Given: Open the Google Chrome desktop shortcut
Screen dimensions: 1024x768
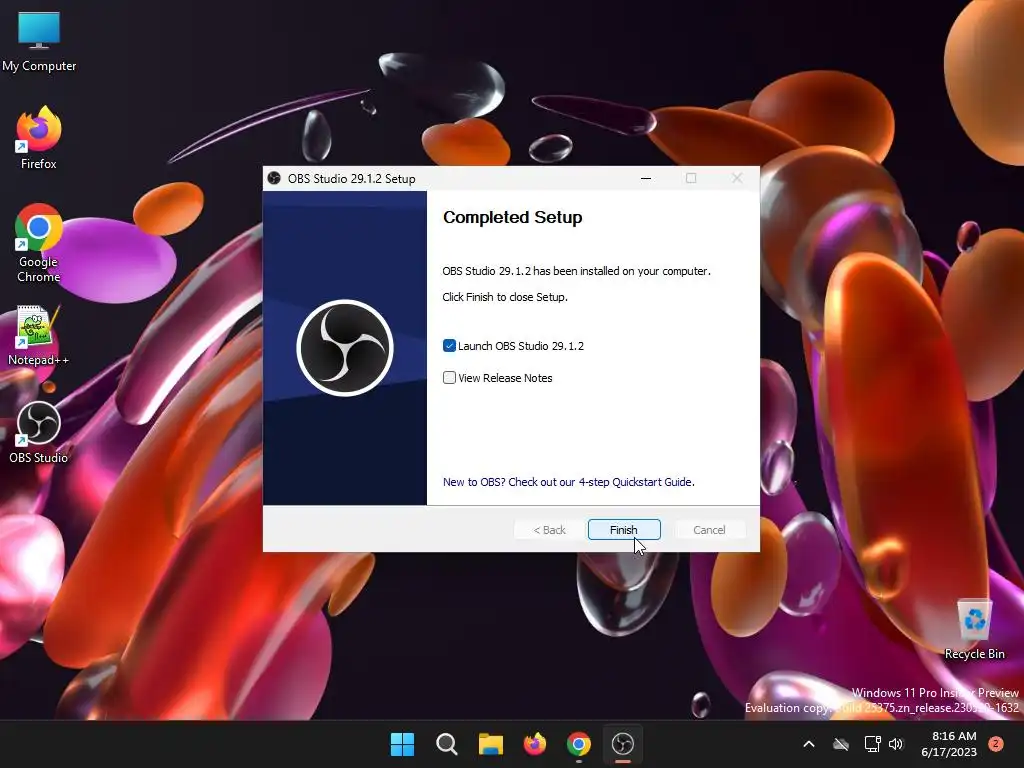Looking at the screenshot, I should 39,243.
